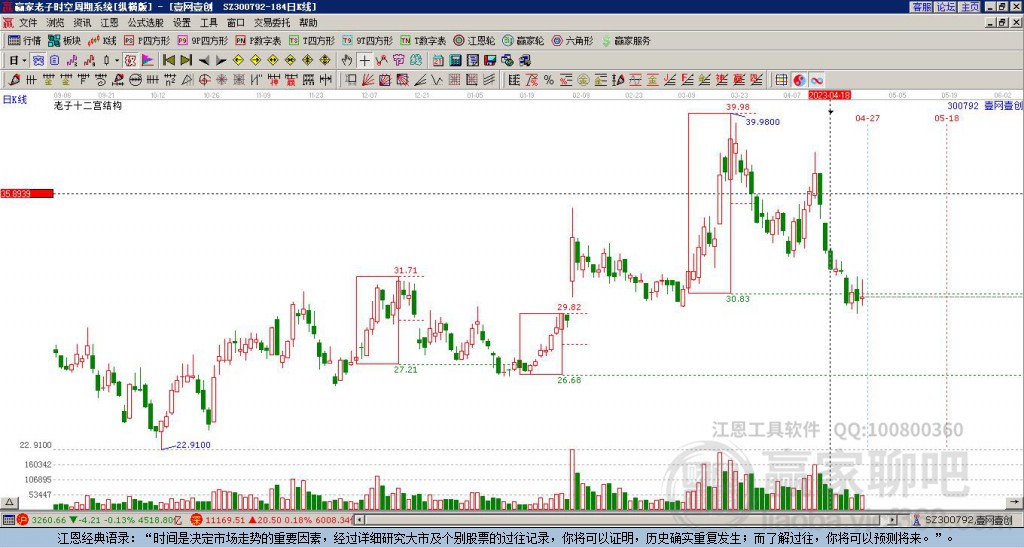The image size is (1024, 548).
Task: Open the 帮助 menu
Action: pos(308,23)
